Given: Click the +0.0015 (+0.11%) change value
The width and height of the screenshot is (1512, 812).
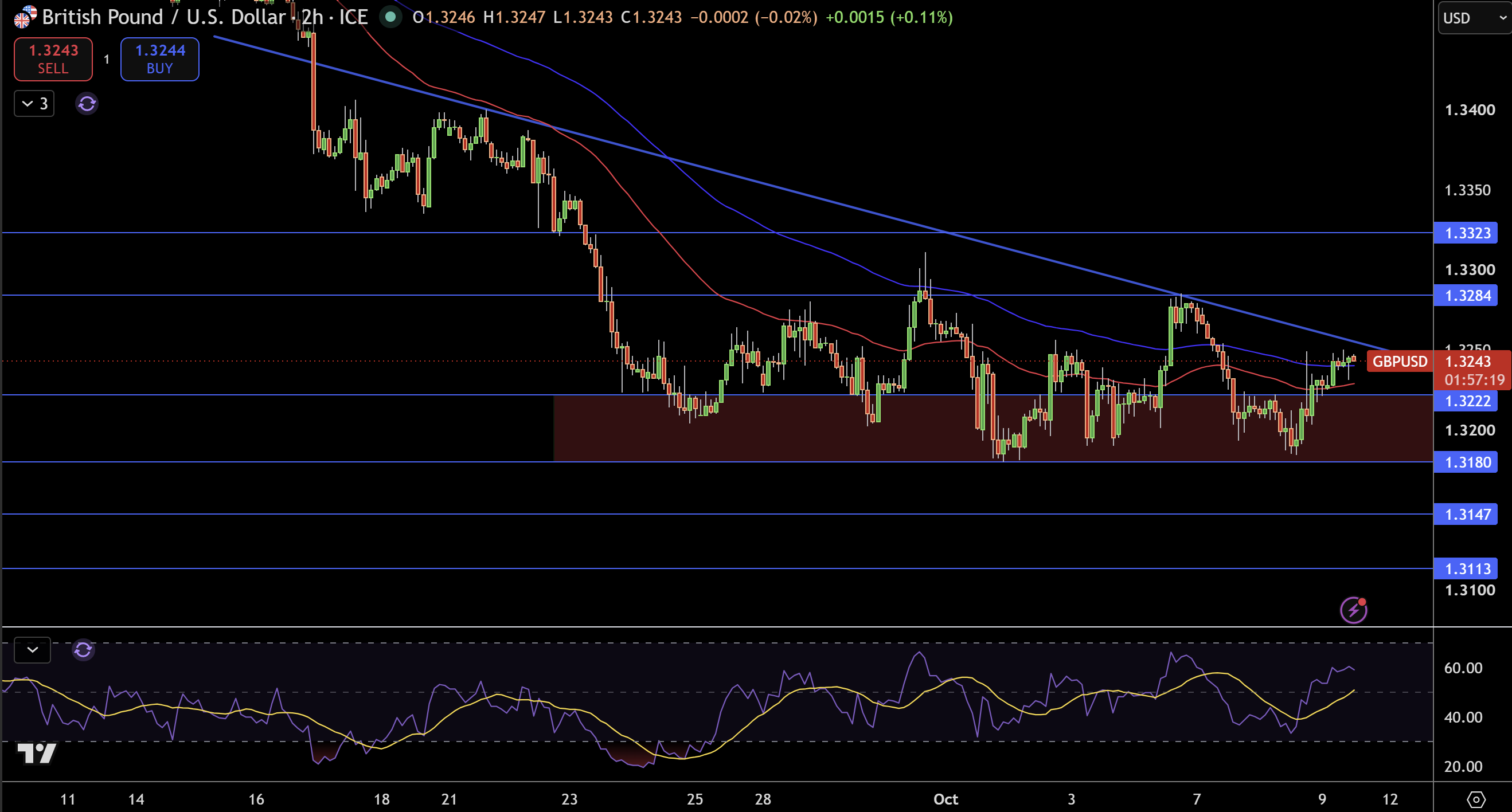Looking at the screenshot, I should (x=889, y=17).
